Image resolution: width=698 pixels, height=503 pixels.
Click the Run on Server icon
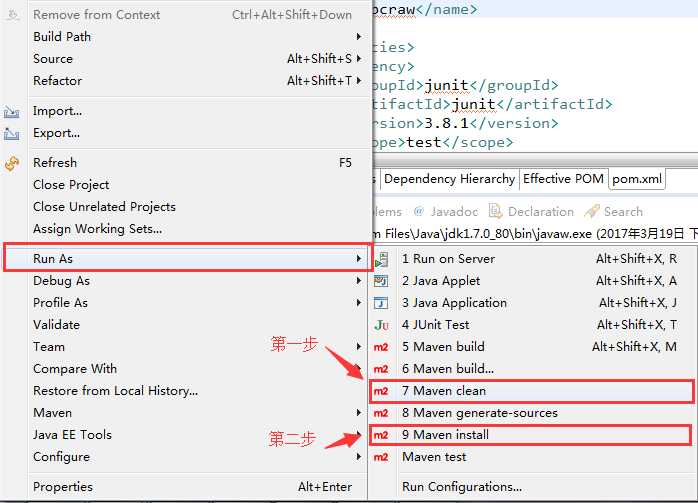tap(381, 259)
